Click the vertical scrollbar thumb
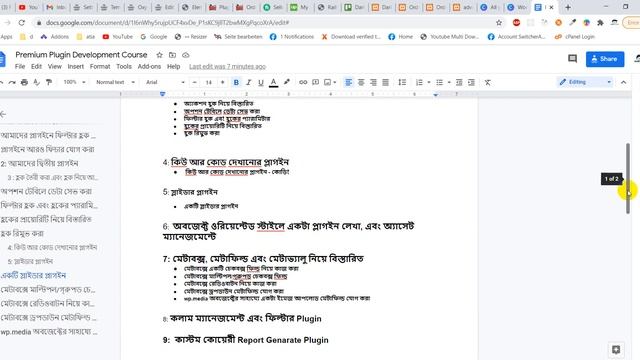640x360 pixels. pyautogui.click(x=628, y=178)
